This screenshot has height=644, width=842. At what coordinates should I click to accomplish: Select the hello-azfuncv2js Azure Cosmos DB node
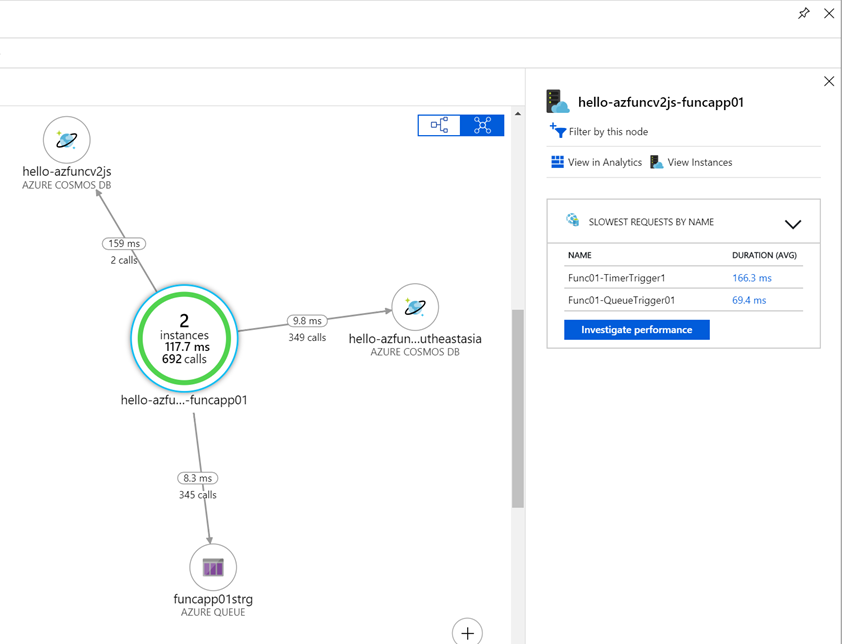(x=66, y=139)
